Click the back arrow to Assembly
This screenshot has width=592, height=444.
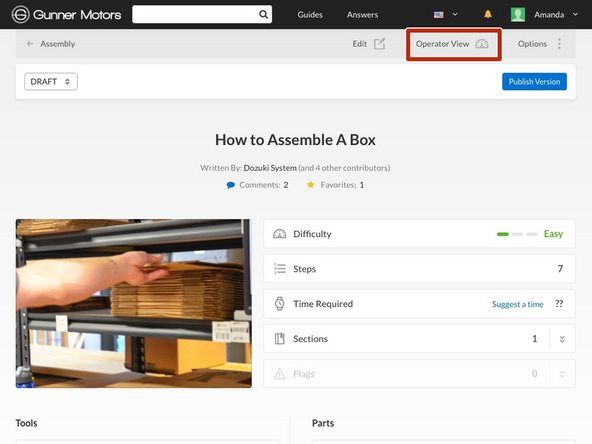(30, 44)
